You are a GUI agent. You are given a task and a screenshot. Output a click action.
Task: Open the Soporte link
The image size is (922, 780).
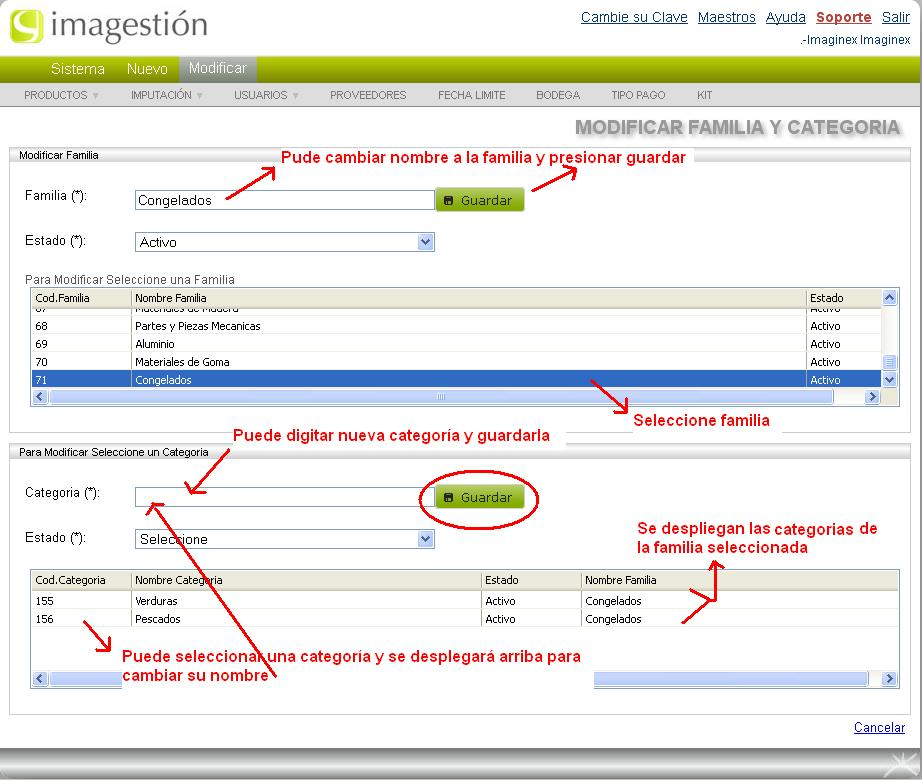coord(843,18)
